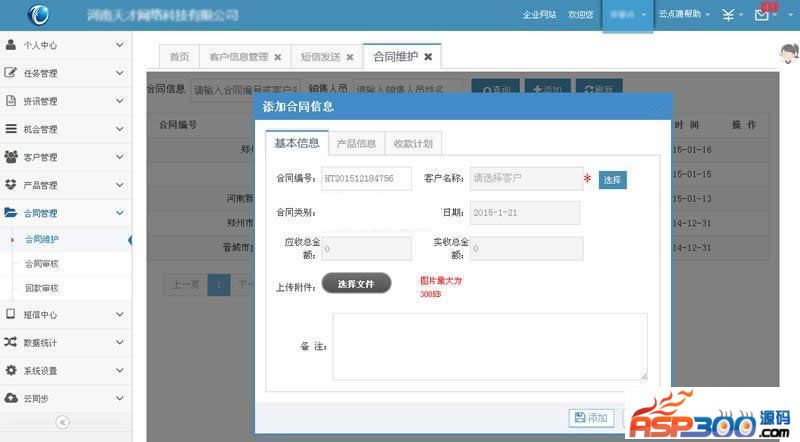Open 合同审核 in the sidebar
800x442 pixels.
coord(42,263)
